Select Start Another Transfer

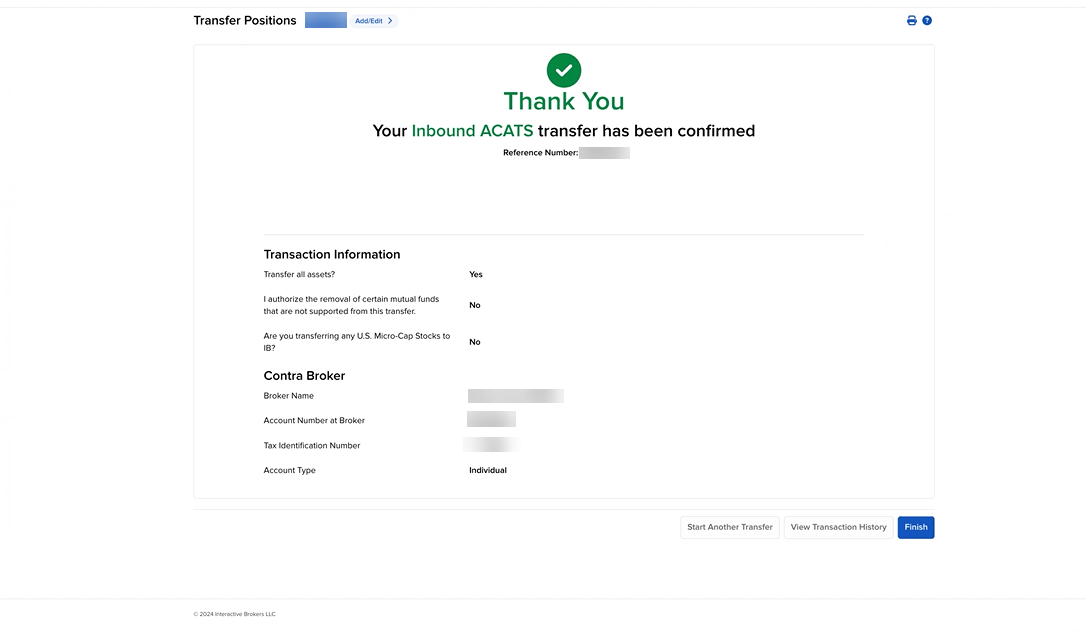tap(729, 527)
